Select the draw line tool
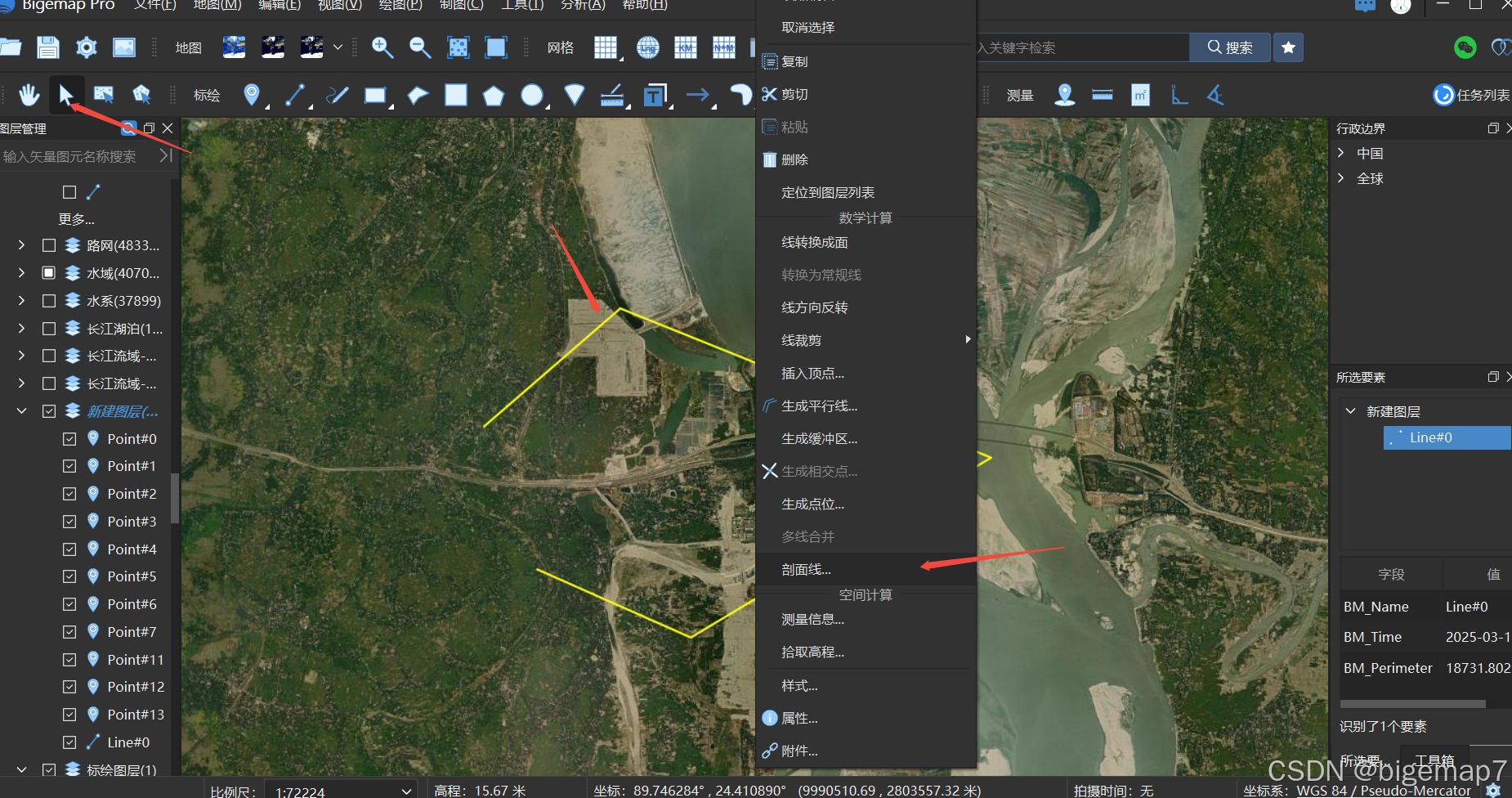 click(296, 95)
